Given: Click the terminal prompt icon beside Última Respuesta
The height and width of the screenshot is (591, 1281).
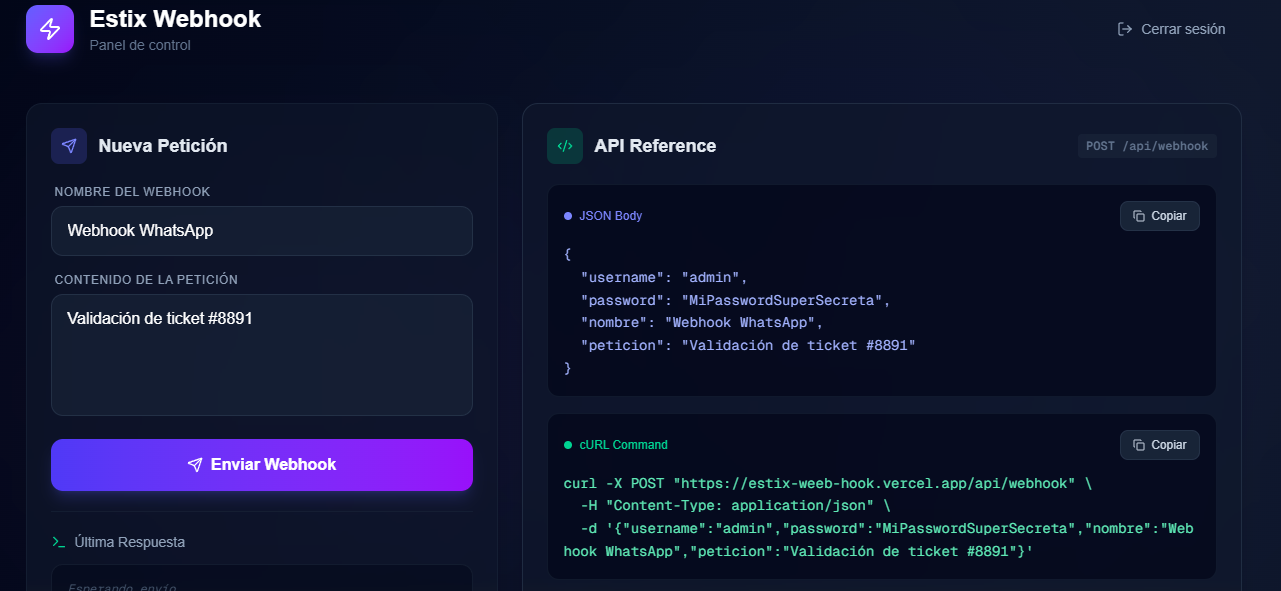Looking at the screenshot, I should pyautogui.click(x=59, y=542).
